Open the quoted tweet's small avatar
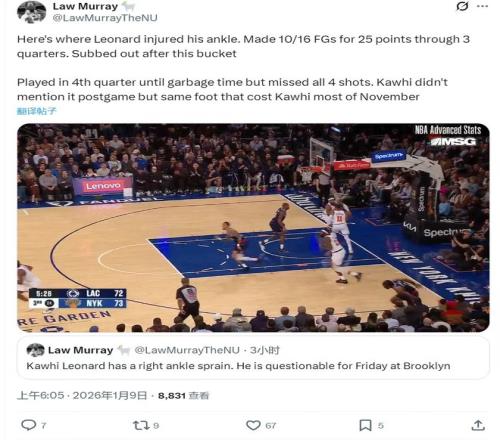Viewport: 500px width, 440px height. pos(35,350)
